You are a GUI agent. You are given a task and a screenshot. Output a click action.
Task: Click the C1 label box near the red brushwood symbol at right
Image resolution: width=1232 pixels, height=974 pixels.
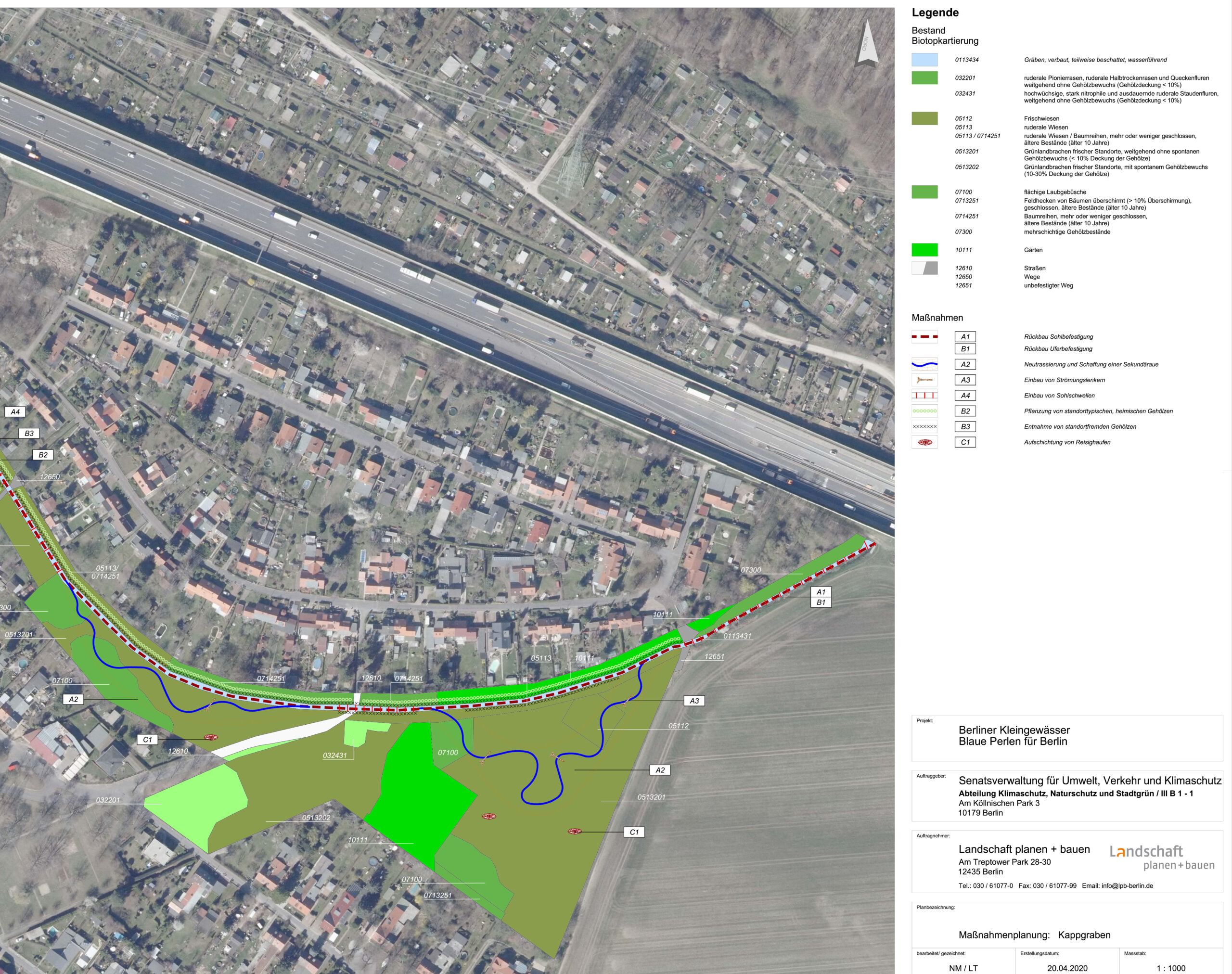coord(634,832)
